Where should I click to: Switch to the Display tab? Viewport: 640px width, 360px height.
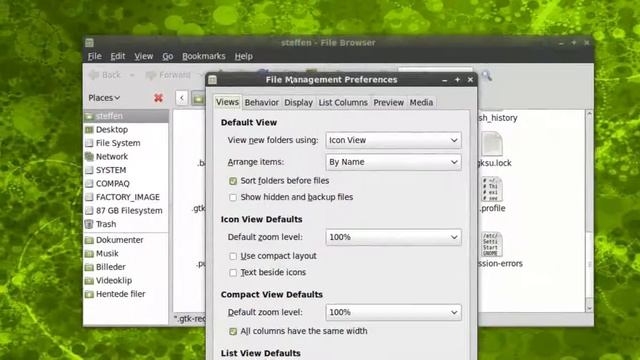pos(298,102)
